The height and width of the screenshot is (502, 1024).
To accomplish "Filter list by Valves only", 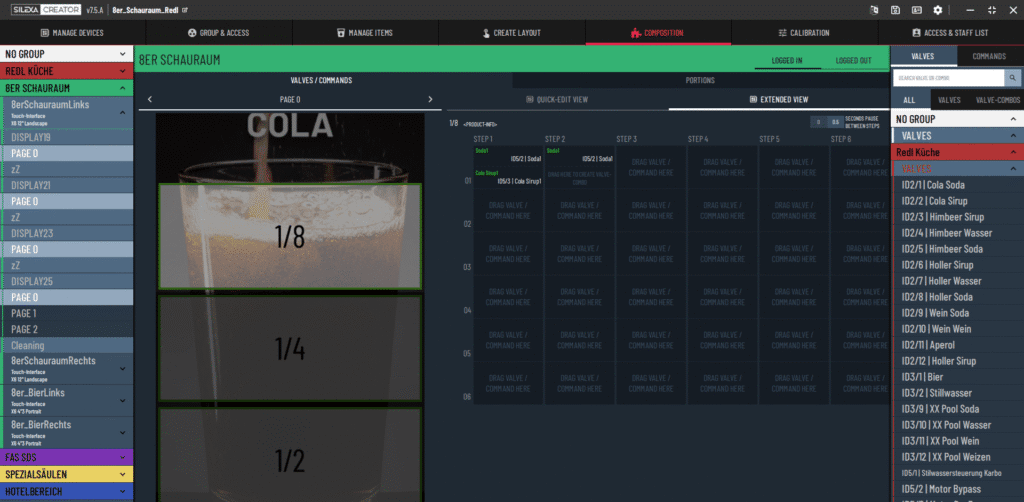I will pos(949,100).
